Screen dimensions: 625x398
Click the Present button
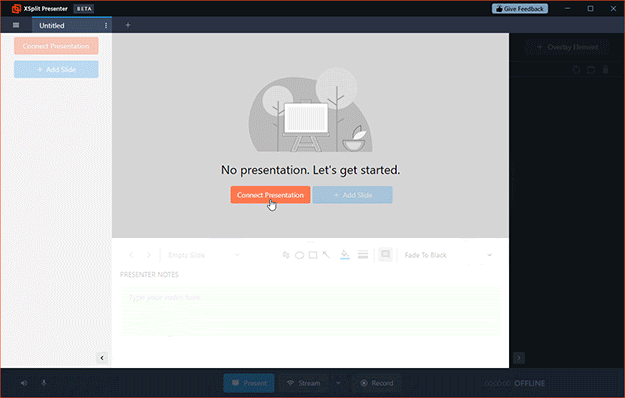pyautogui.click(x=249, y=383)
